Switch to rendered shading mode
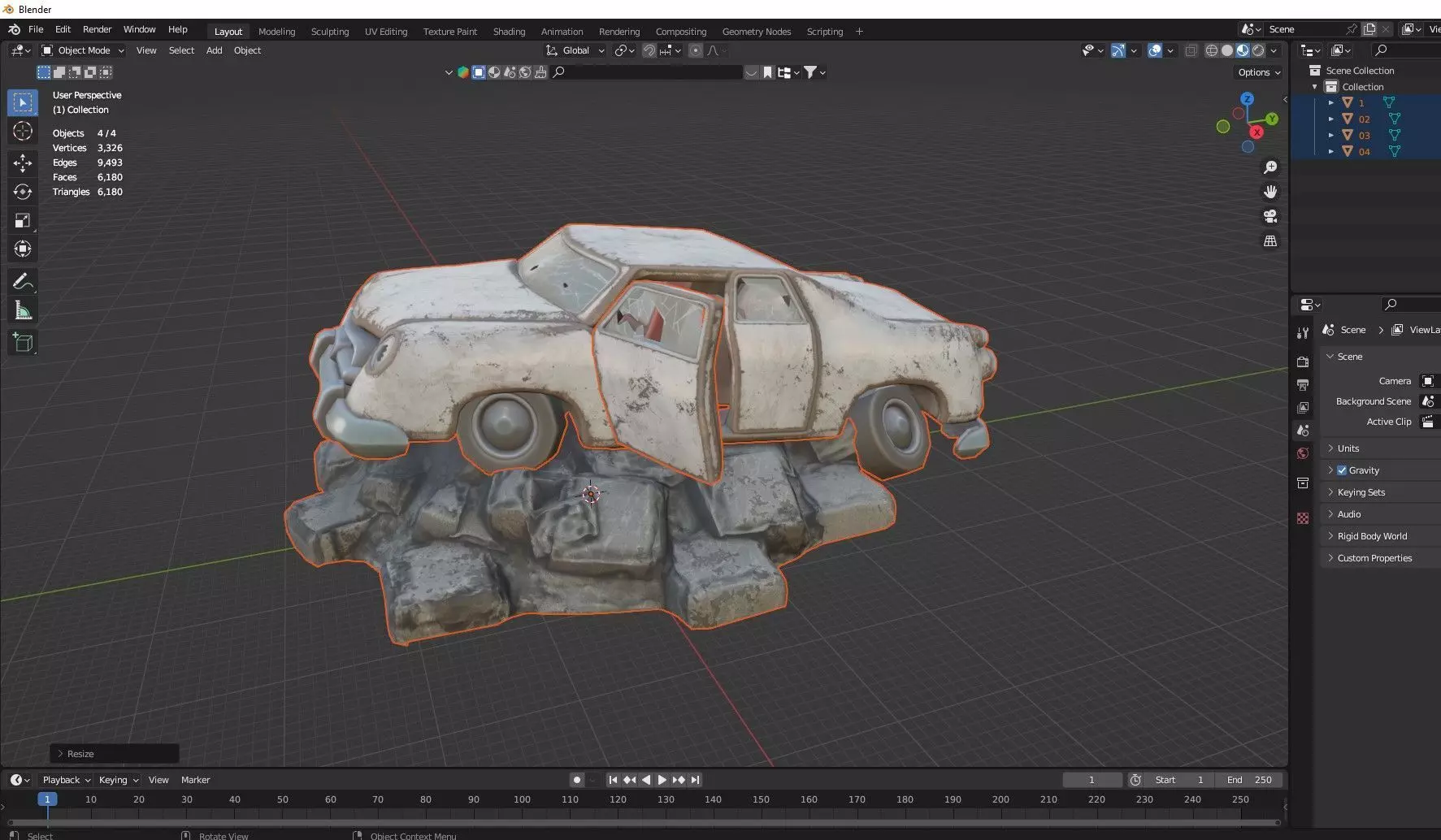The width and height of the screenshot is (1441, 840). pos(1258,50)
